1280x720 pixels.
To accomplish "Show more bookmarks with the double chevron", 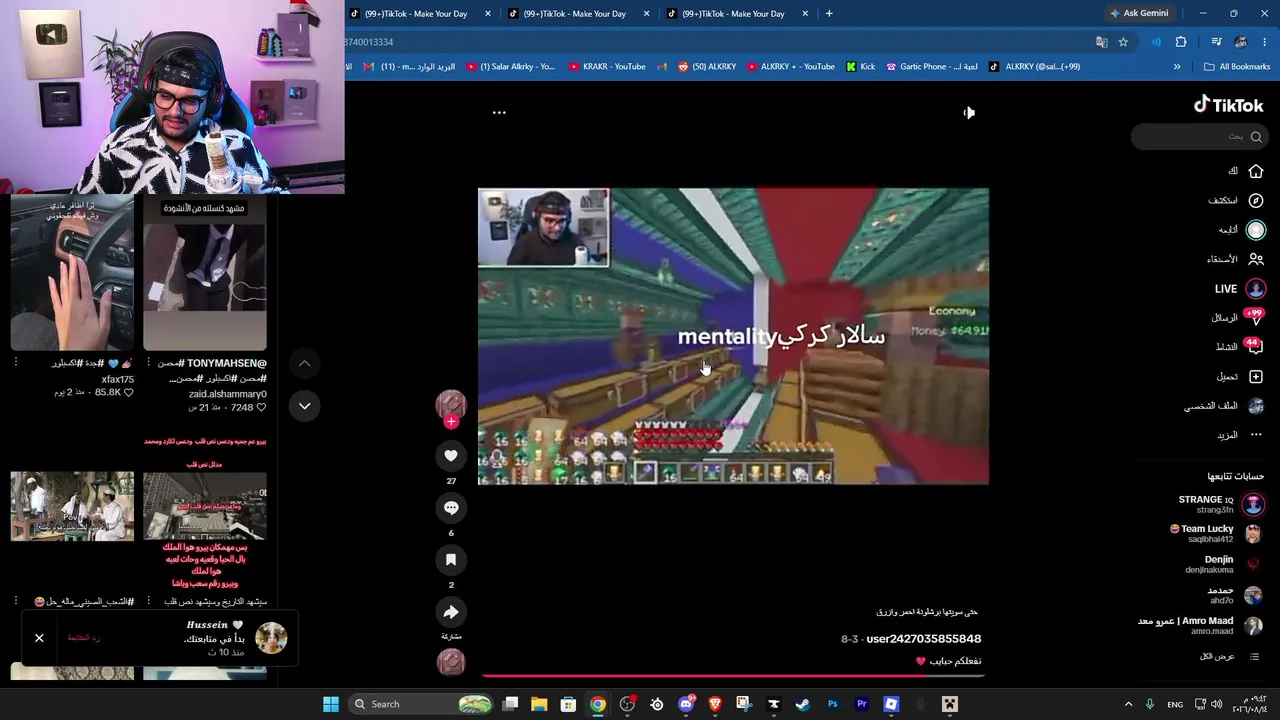I will 1177,67.
